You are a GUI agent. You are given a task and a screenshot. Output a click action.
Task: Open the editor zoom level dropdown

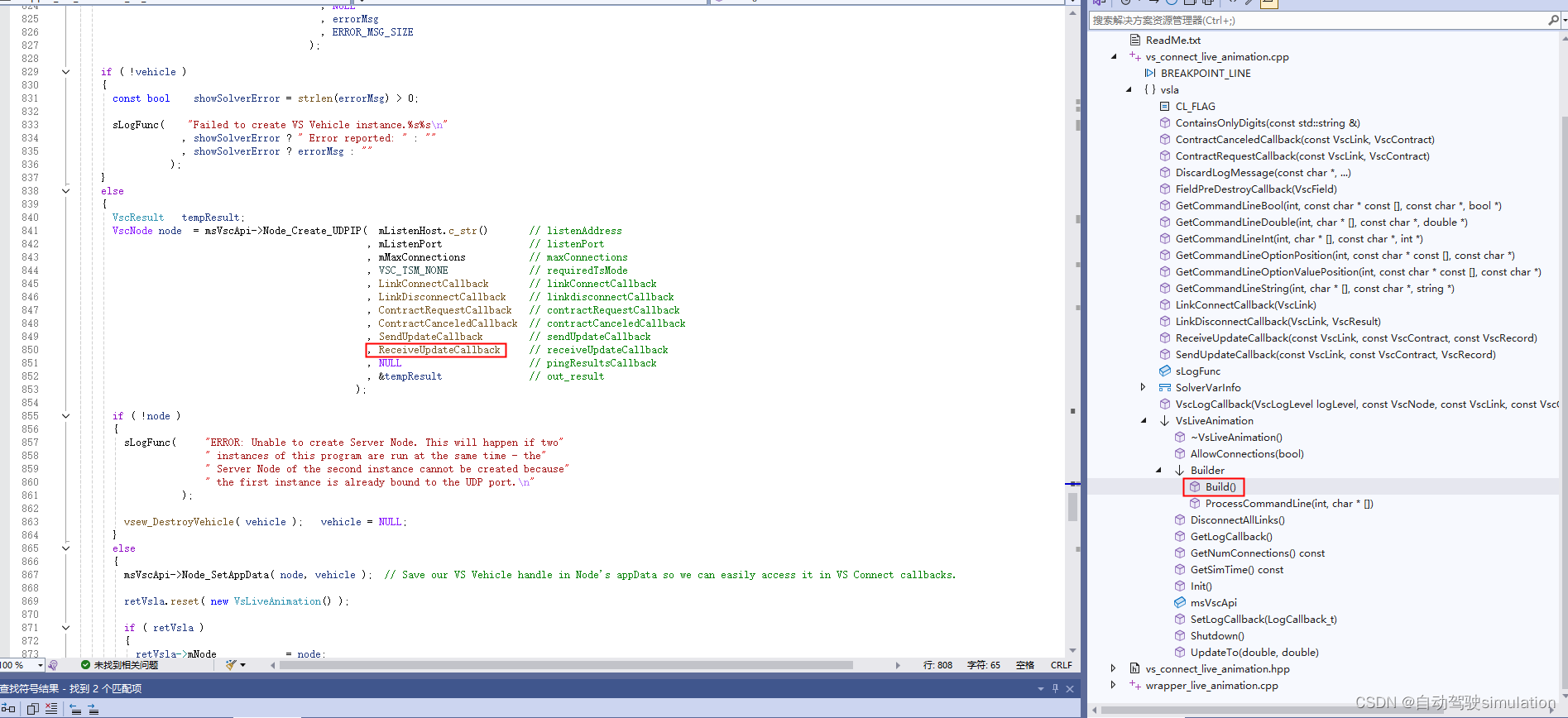(x=40, y=665)
